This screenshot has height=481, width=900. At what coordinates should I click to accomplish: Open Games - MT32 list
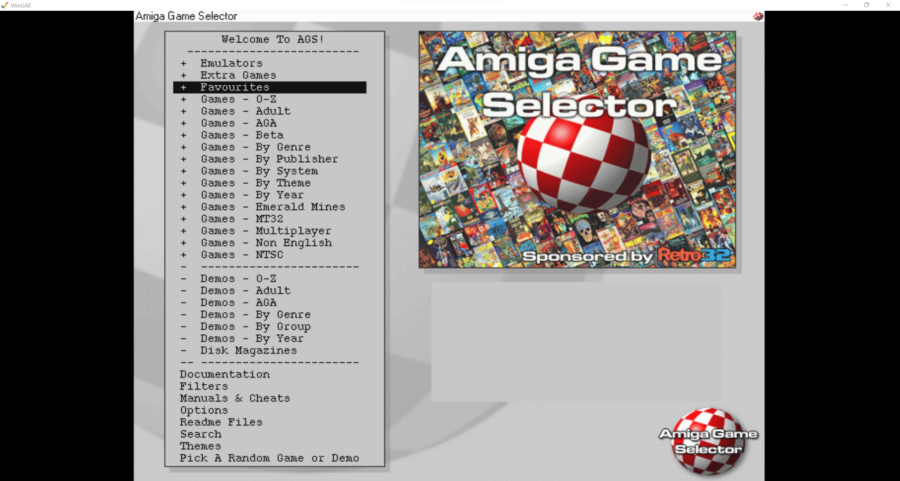click(x=242, y=219)
